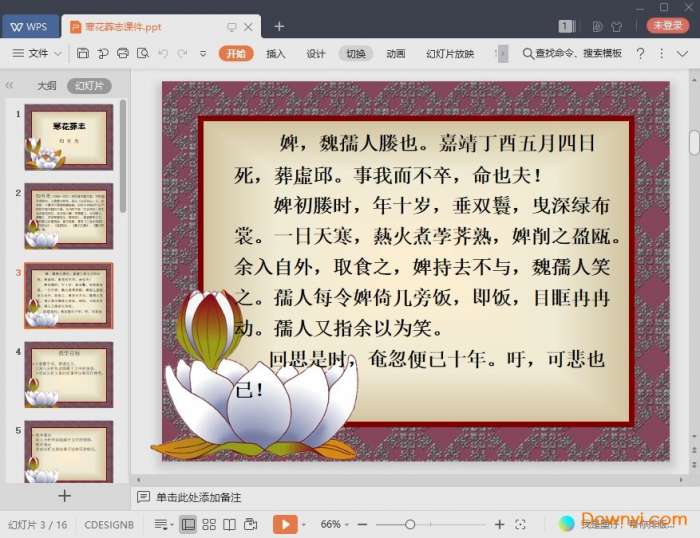Image resolution: width=700 pixels, height=538 pixels.
Task: Expand the slideshow play options arrow
Action: 304,525
